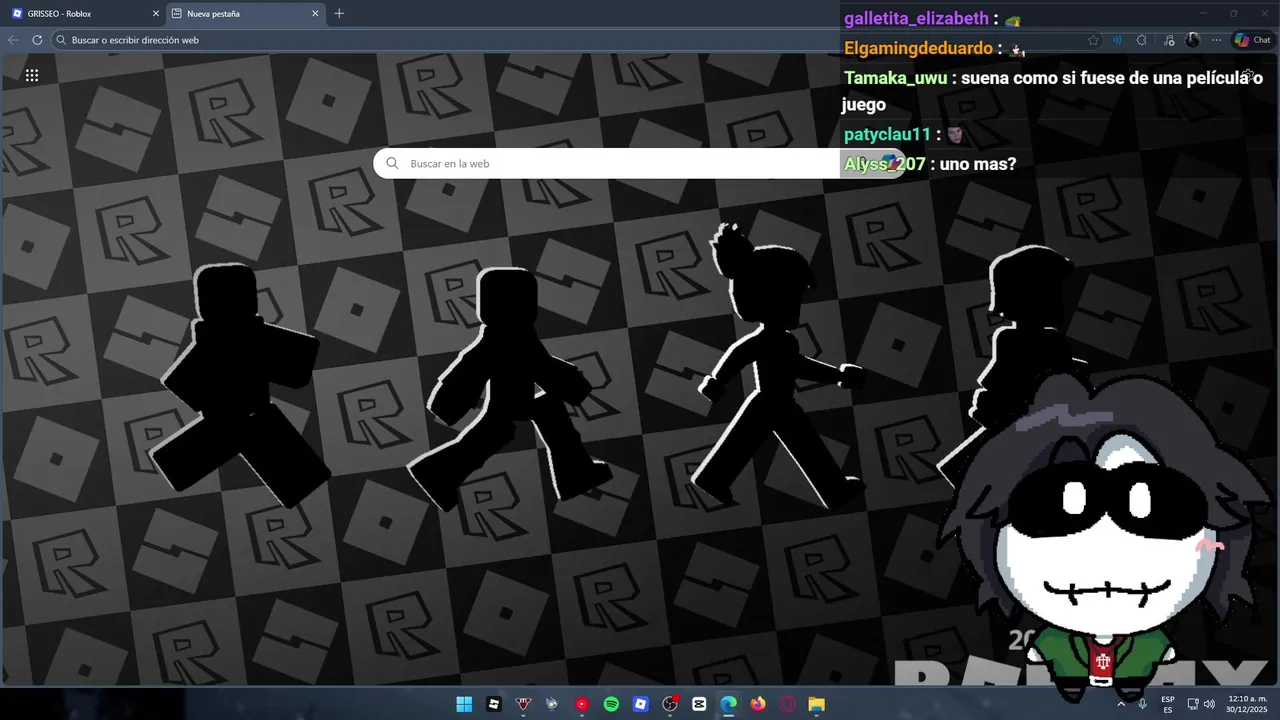The height and width of the screenshot is (720, 1280).
Task: Open the network status tray icon
Action: tap(1193, 704)
